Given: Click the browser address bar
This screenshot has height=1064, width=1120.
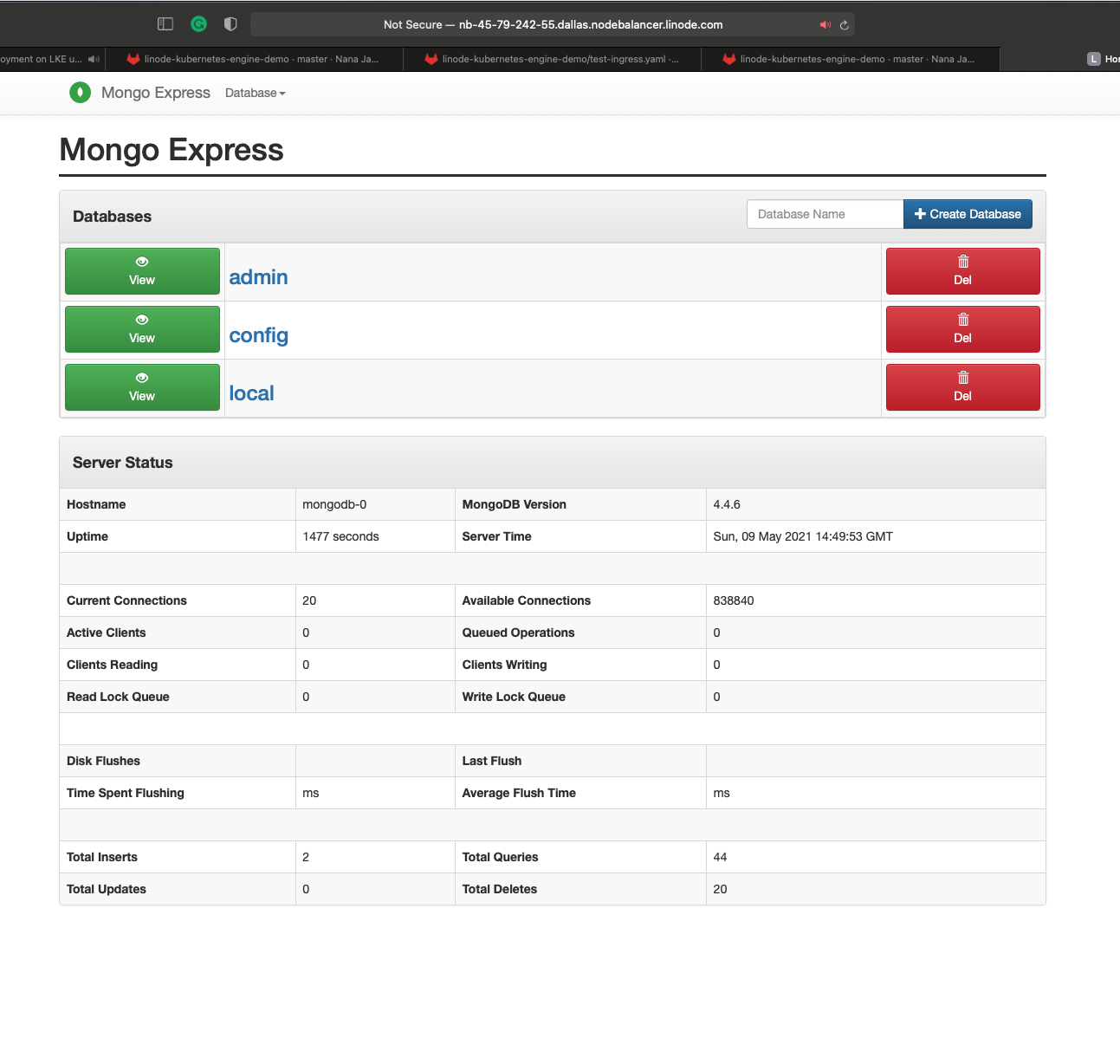Looking at the screenshot, I should pos(553,24).
